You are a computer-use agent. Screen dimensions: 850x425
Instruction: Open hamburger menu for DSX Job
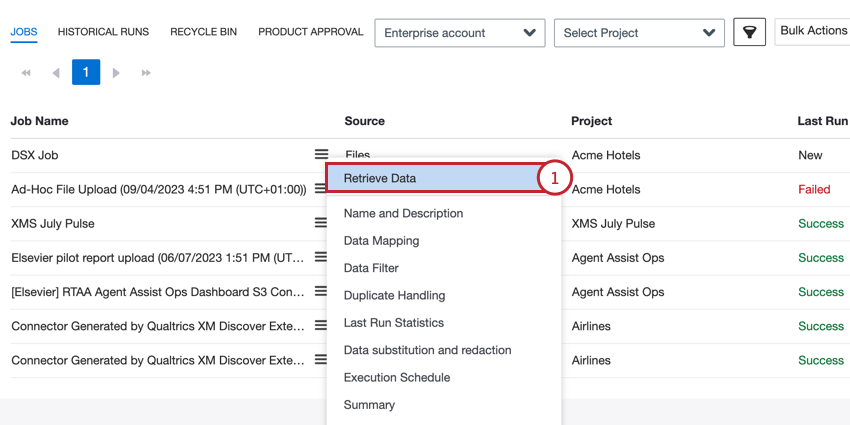coord(321,155)
